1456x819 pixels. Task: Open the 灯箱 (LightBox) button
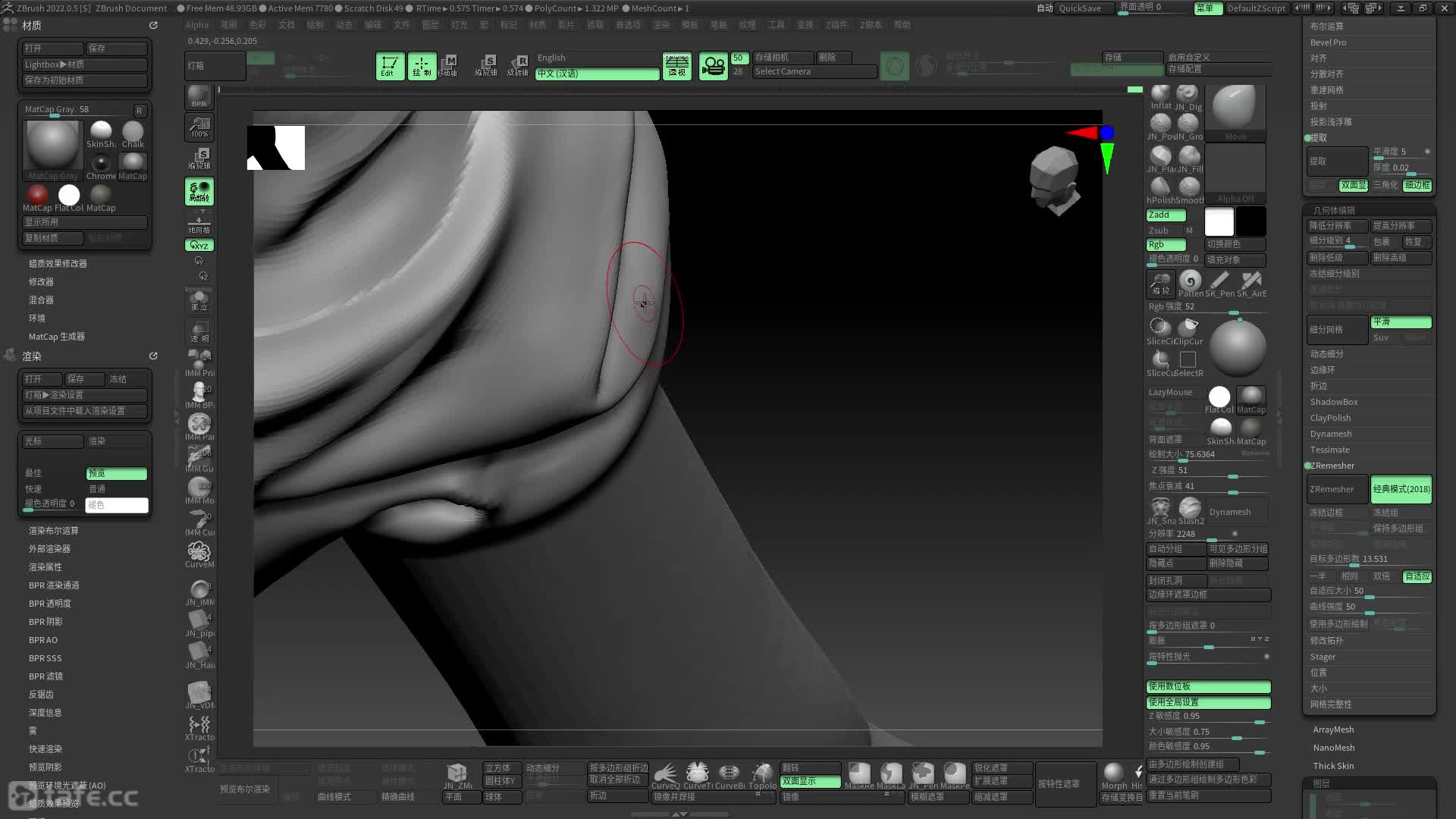(215, 66)
